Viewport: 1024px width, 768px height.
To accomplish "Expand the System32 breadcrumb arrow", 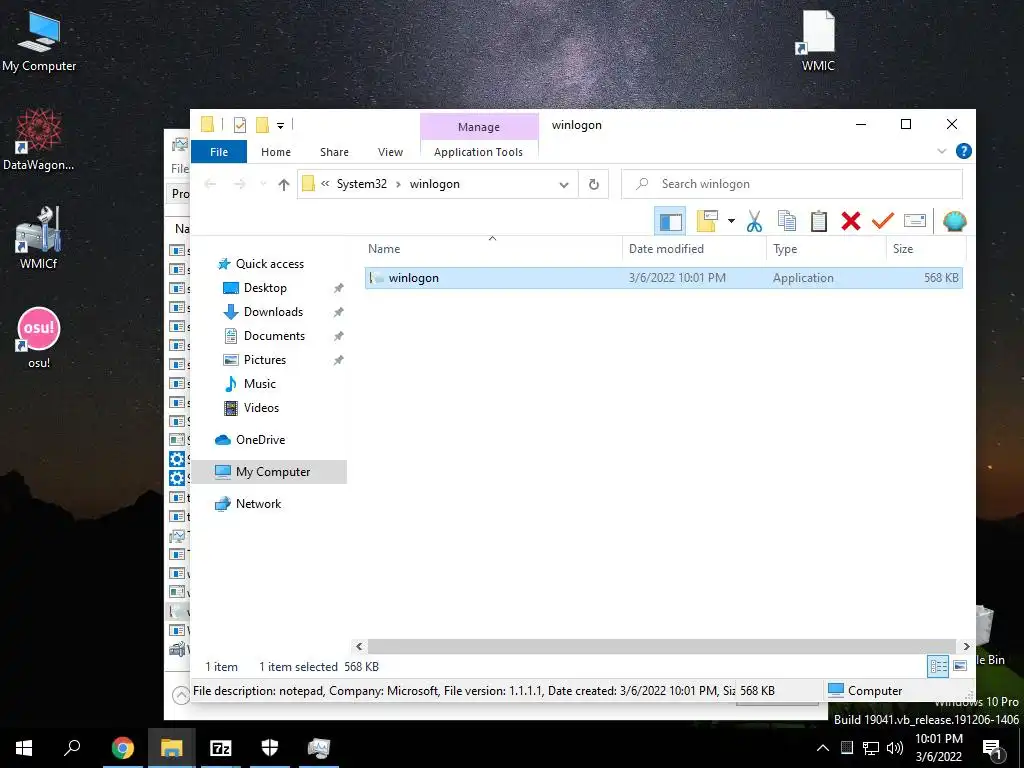I will [398, 185].
